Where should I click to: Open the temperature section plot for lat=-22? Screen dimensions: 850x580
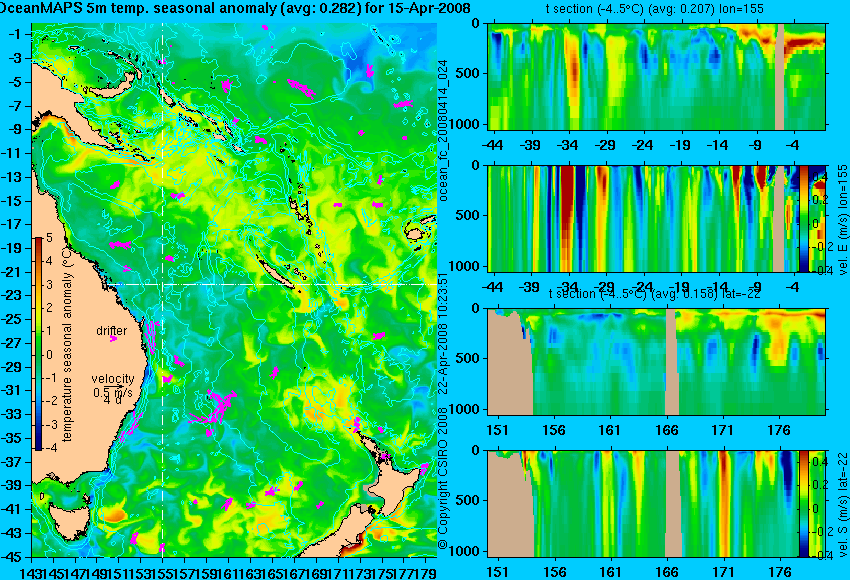pos(656,362)
